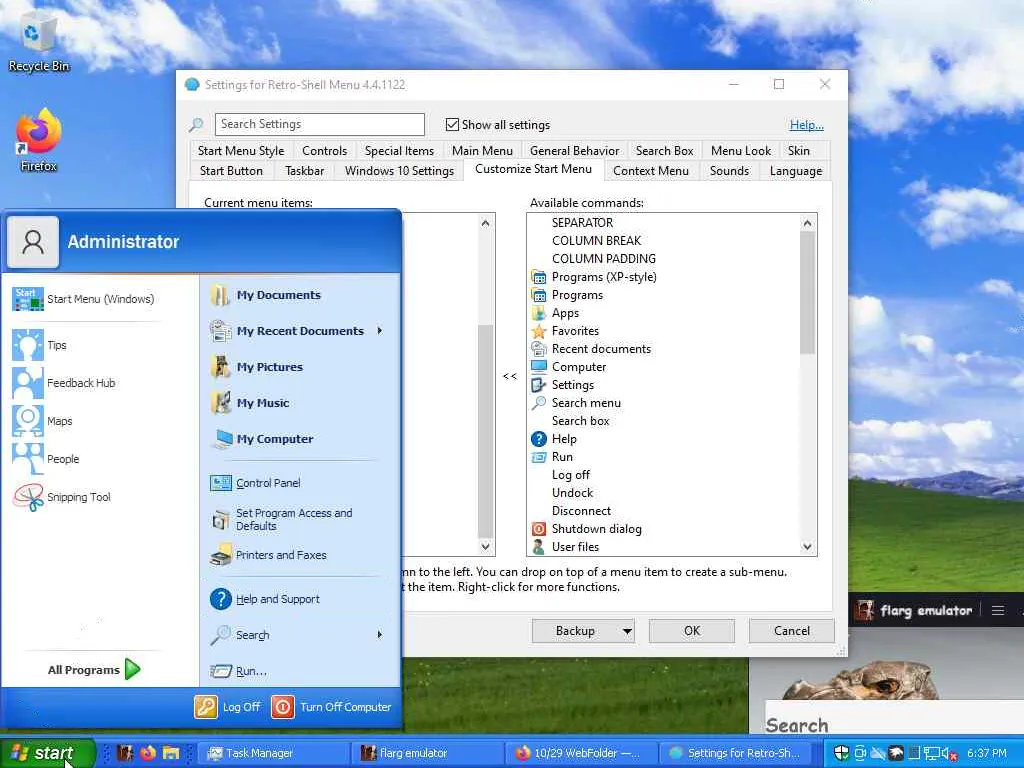Click the Log Off key icon

[206, 707]
